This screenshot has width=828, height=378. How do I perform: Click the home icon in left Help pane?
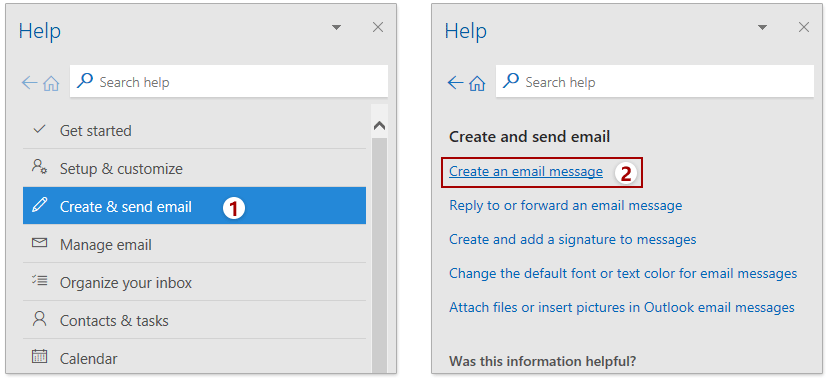pyautogui.click(x=51, y=83)
